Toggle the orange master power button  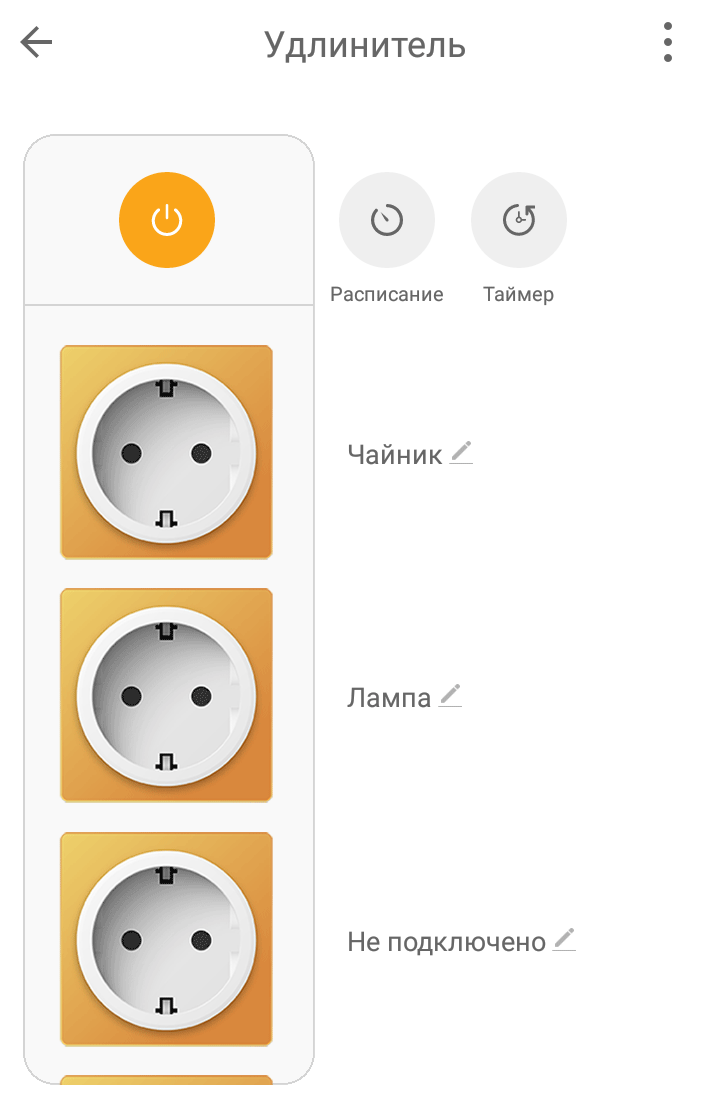click(x=167, y=220)
